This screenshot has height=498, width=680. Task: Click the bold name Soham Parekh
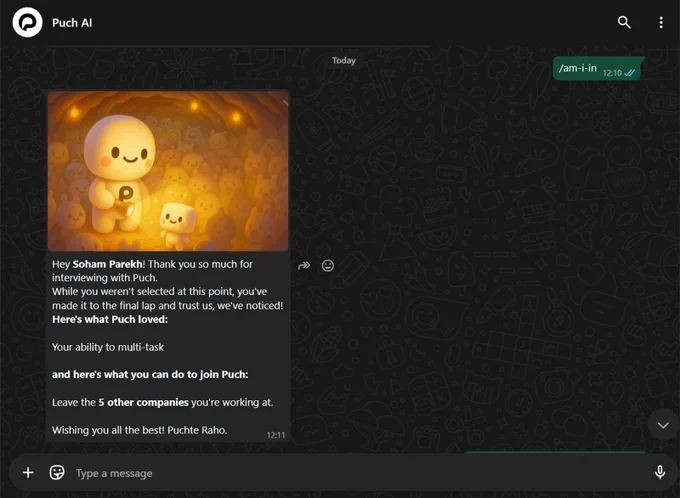(108, 264)
